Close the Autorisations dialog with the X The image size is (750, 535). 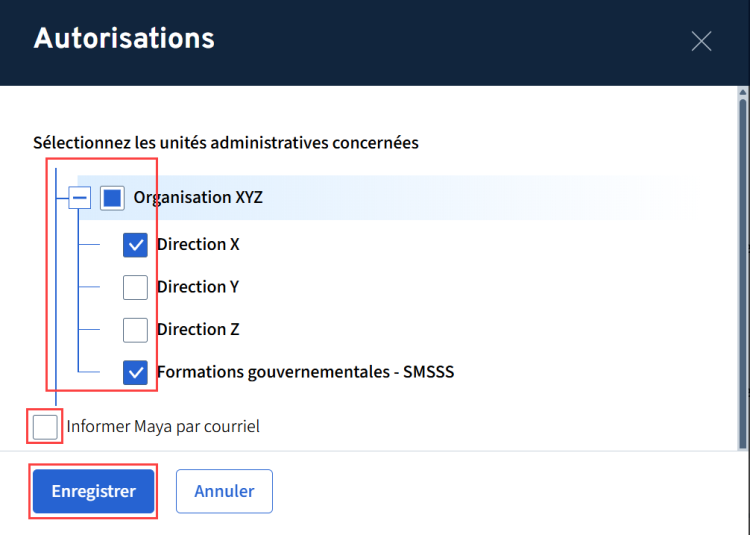point(701,41)
